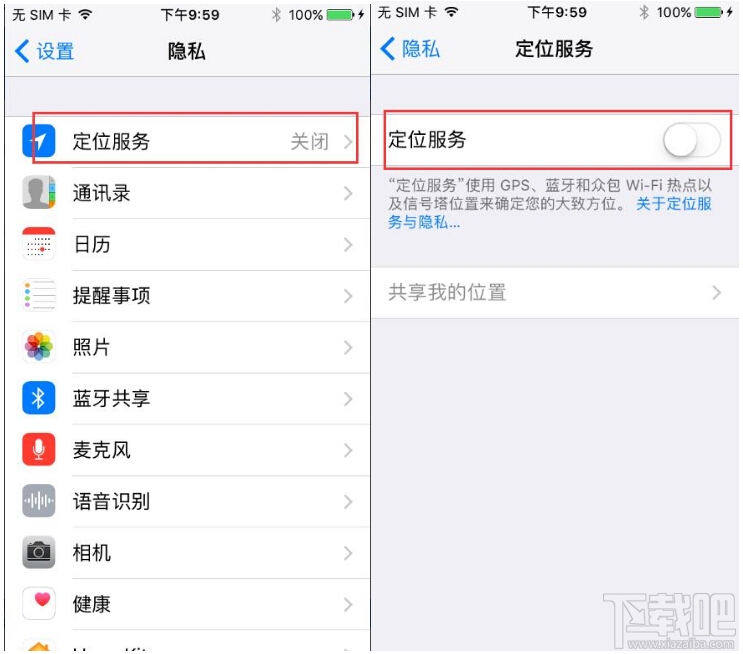Open the Photos (照片) flower icon
Image resolution: width=743 pixels, height=654 pixels.
[38, 347]
